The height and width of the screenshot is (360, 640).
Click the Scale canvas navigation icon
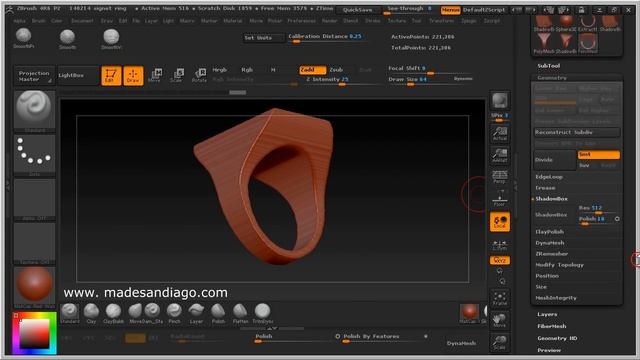tap(500, 342)
